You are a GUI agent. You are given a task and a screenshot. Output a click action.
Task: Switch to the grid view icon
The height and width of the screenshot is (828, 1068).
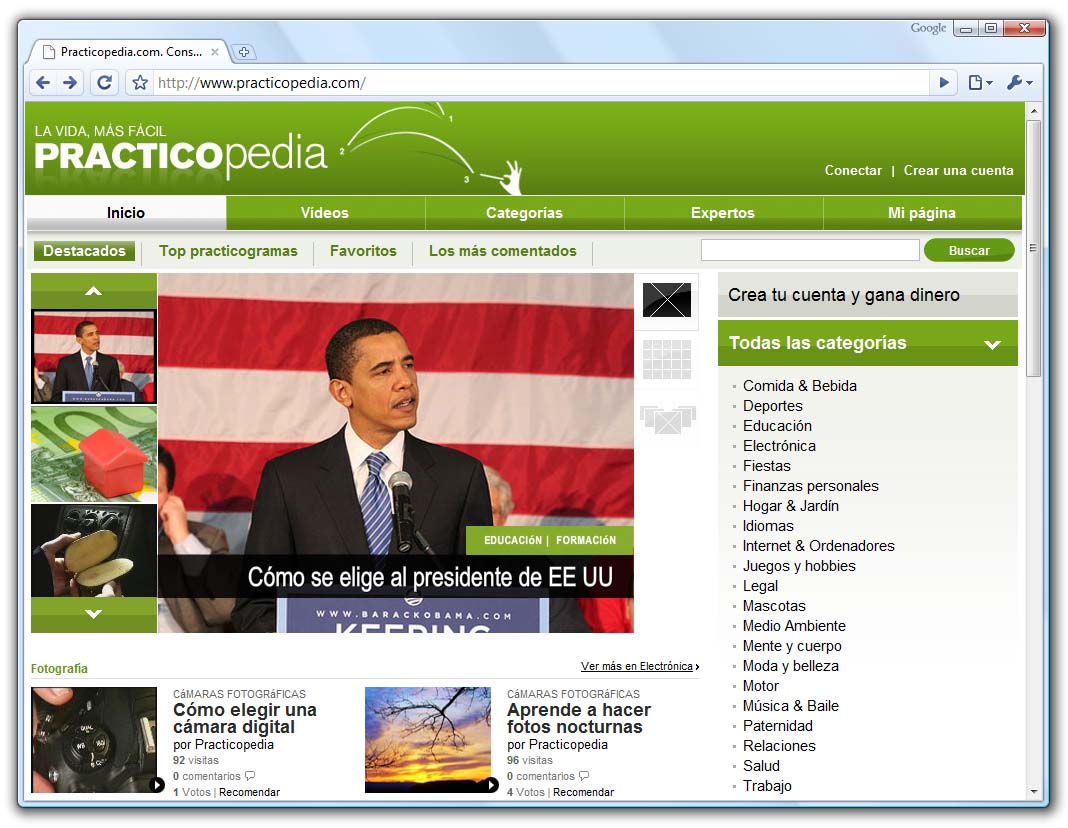click(x=667, y=359)
